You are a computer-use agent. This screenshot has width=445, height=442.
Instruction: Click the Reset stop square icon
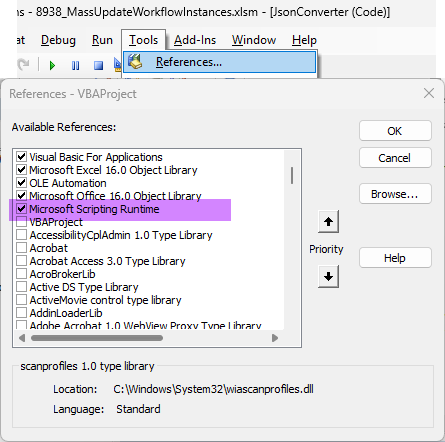[x=98, y=65]
